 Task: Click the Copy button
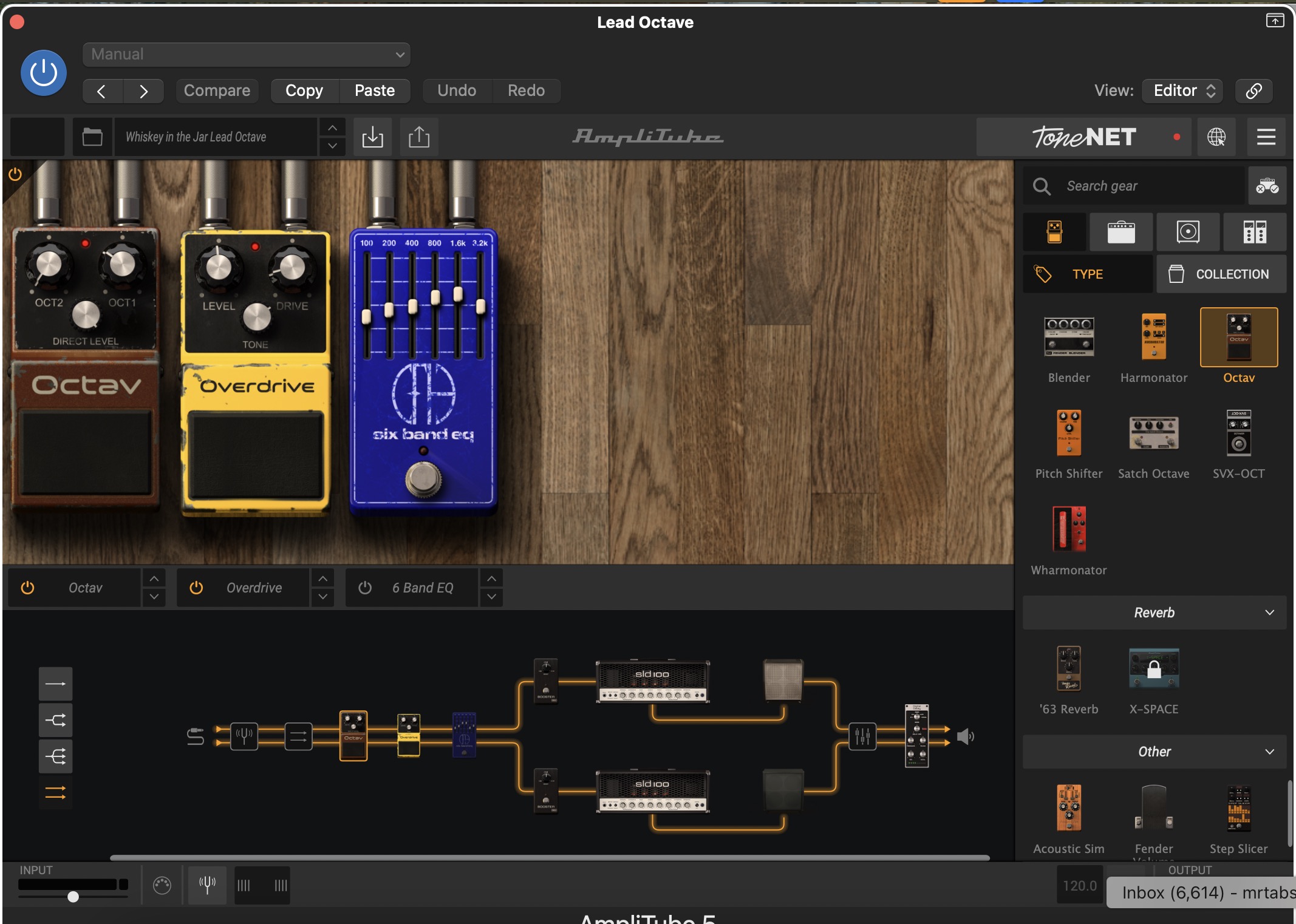tap(304, 91)
